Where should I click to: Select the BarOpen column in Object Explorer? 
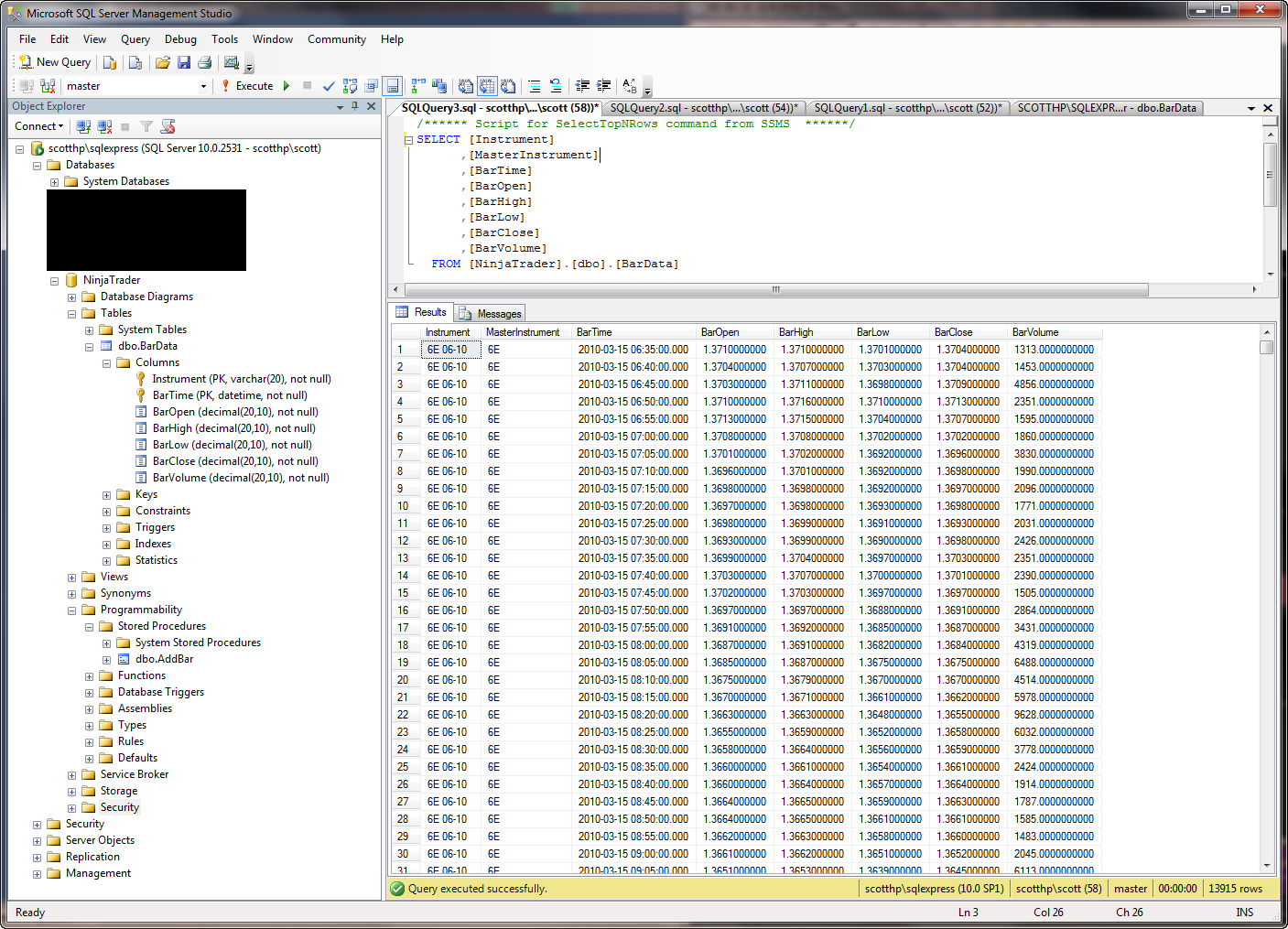pos(235,413)
